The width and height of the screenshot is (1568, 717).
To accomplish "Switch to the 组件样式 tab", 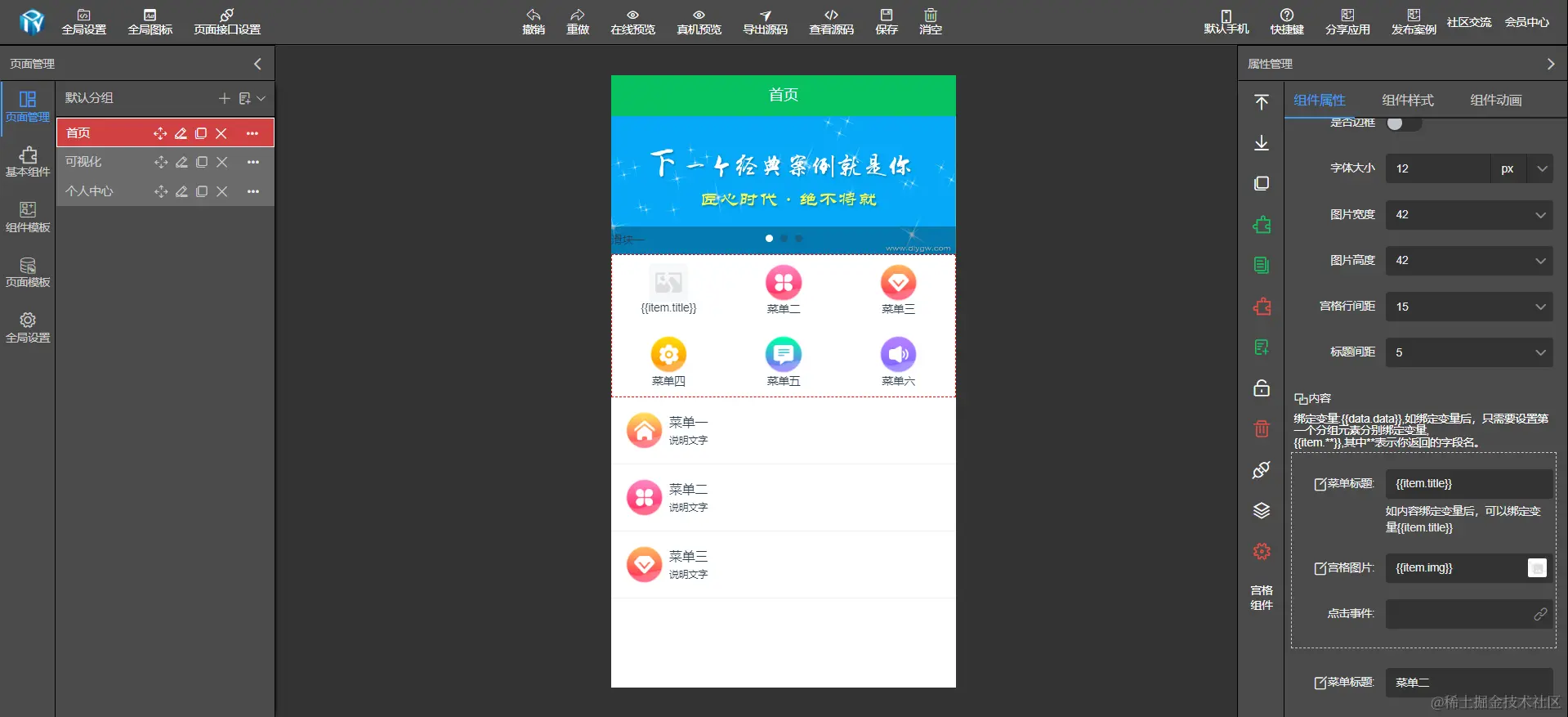I will 1407,100.
